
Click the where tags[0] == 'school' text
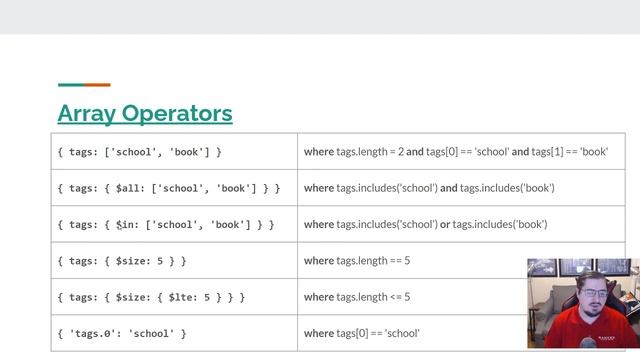coord(362,333)
